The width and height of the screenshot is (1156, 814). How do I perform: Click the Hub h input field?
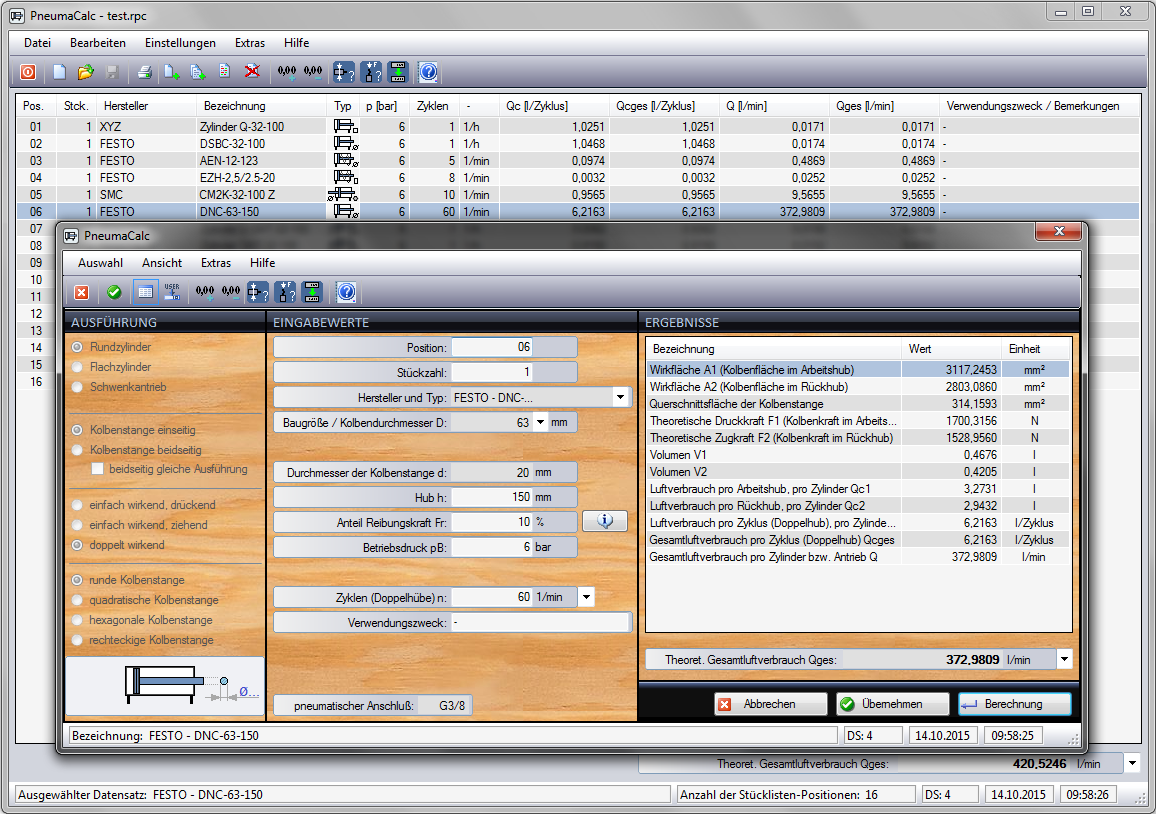pos(491,497)
